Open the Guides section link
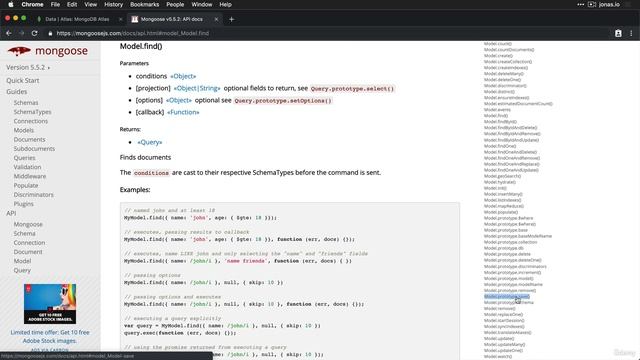 pyautogui.click(x=16, y=92)
